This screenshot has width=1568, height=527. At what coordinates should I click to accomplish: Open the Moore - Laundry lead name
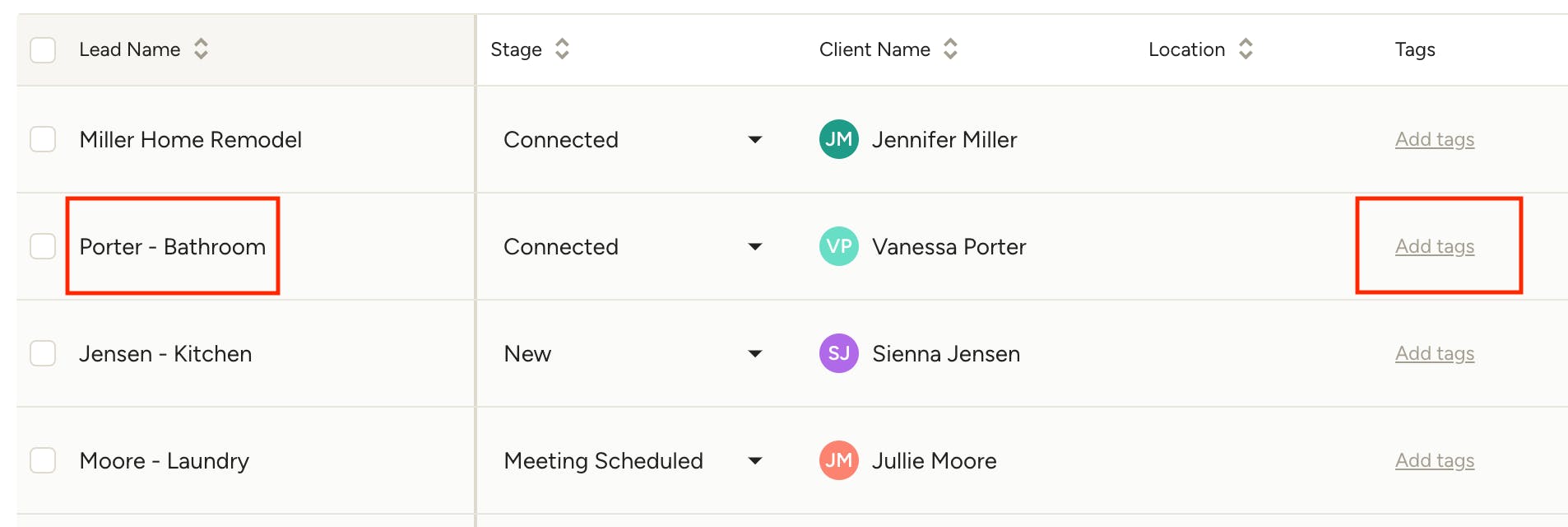click(x=165, y=460)
